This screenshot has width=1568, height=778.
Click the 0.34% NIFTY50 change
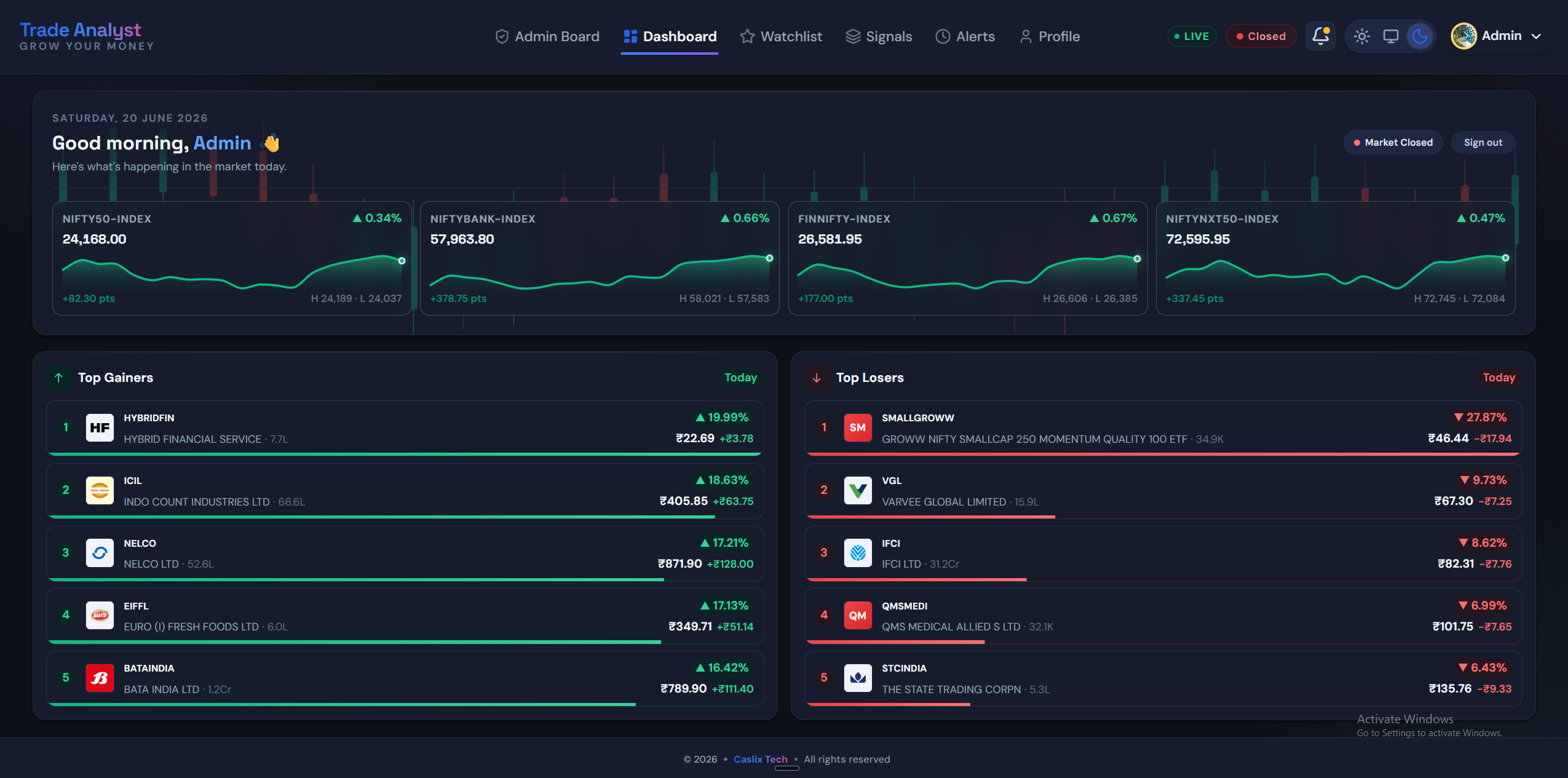pos(377,218)
